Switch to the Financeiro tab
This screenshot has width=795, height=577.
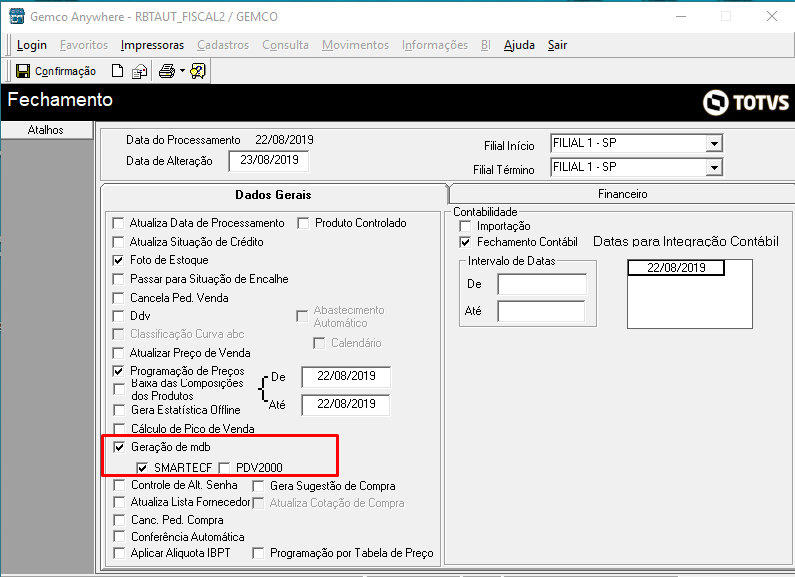[622, 194]
